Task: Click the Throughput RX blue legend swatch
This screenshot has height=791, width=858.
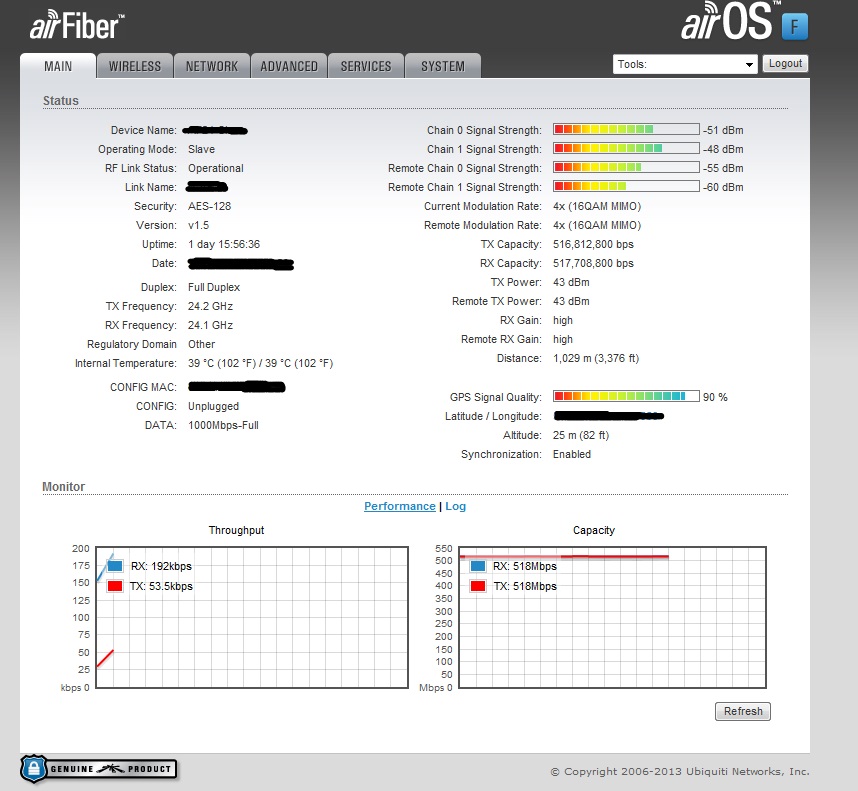Action: click(x=115, y=566)
